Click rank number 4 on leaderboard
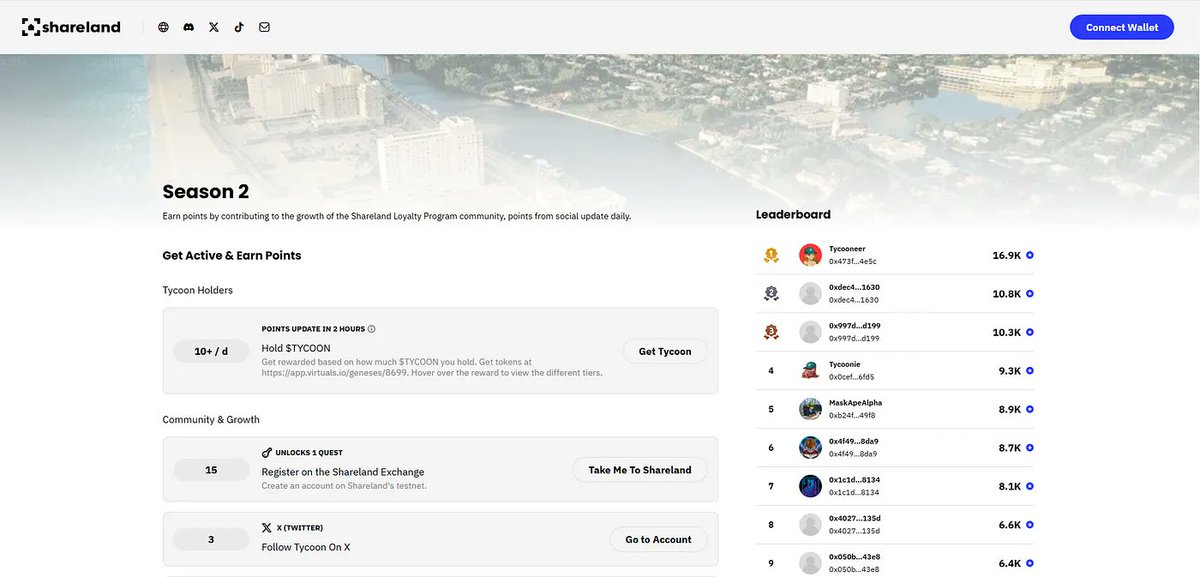 [x=771, y=371]
